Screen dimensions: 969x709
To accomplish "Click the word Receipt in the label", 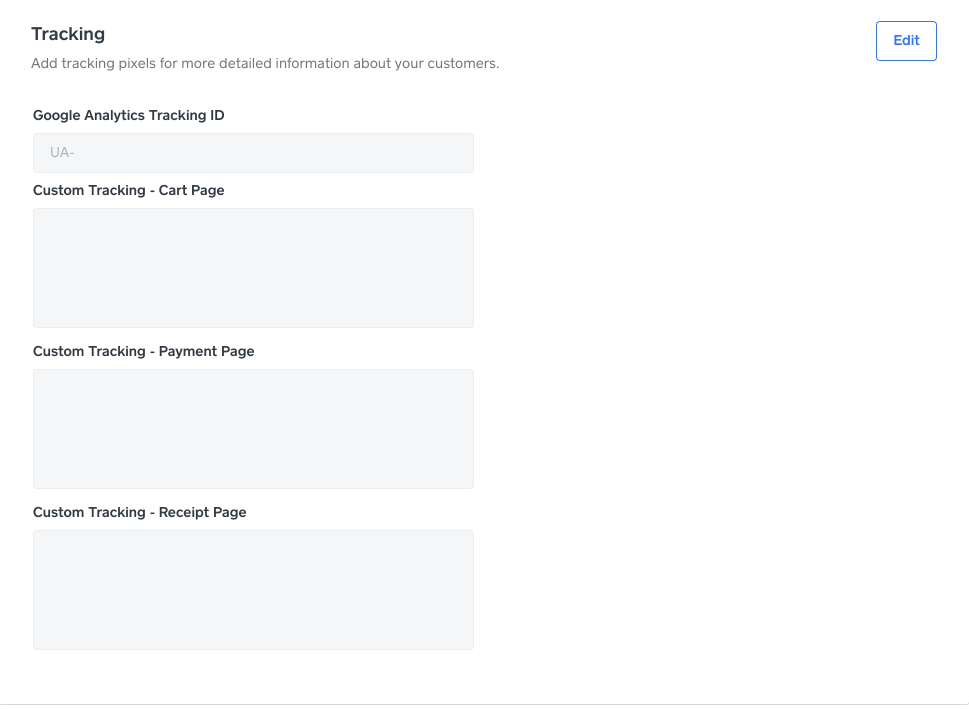I will 183,512.
